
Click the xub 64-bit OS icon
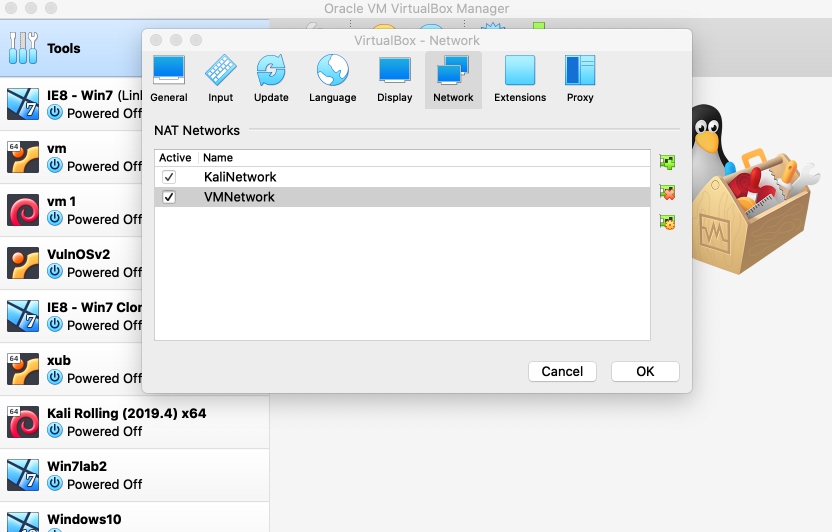pyautogui.click(x=23, y=369)
